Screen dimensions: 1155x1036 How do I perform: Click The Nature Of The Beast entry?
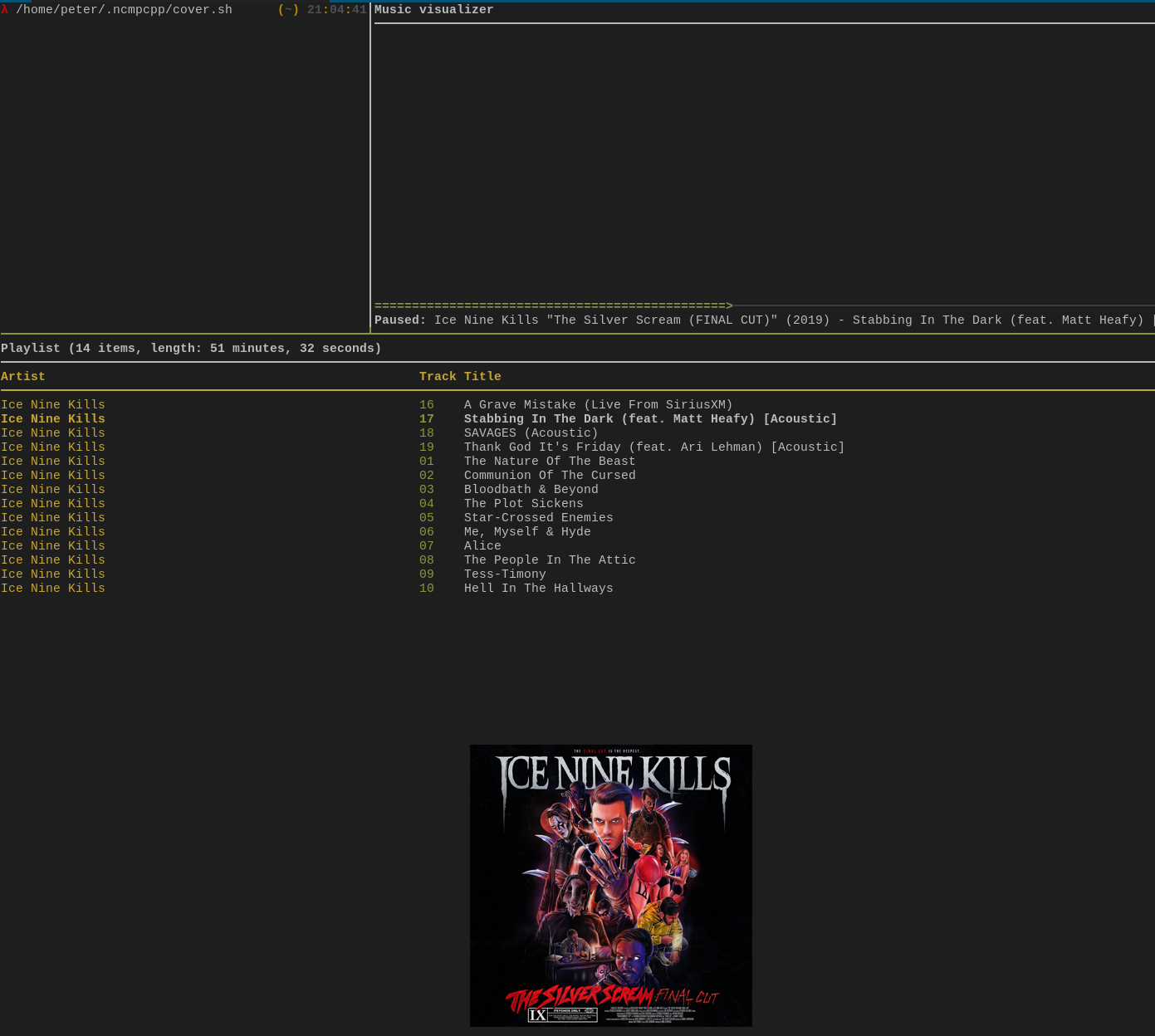[x=549, y=462]
